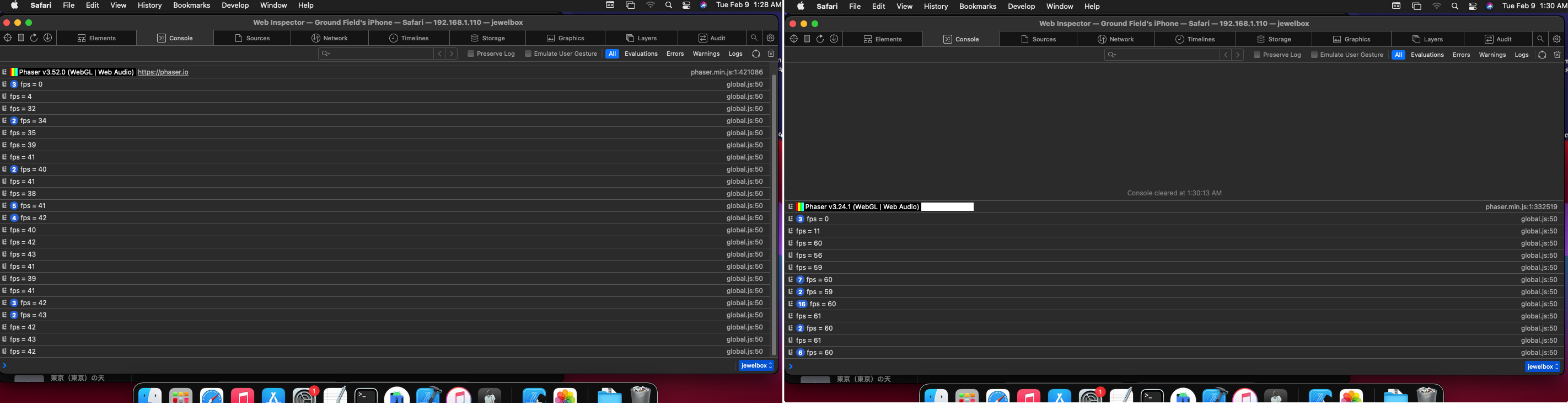The height and width of the screenshot is (404, 1568).
Task: Click the Wi-Fi icon in left menu bar
Action: tap(651, 6)
